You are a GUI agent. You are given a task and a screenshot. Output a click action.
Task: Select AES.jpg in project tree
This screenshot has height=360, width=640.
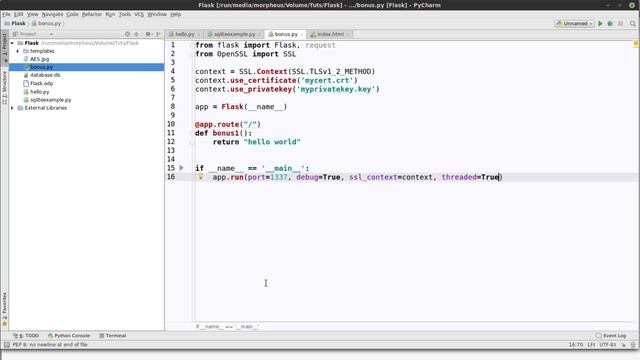pos(39,59)
